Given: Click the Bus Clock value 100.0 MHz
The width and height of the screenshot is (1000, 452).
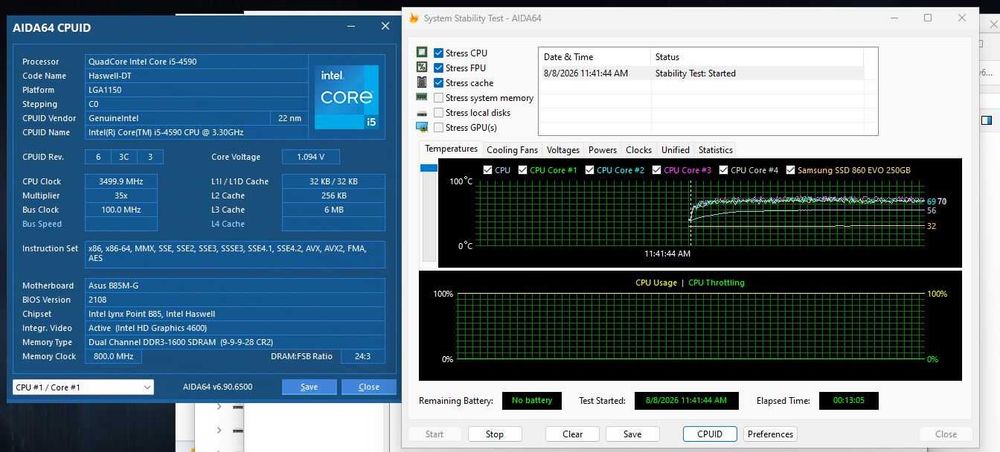Looking at the screenshot, I should click(x=121, y=210).
